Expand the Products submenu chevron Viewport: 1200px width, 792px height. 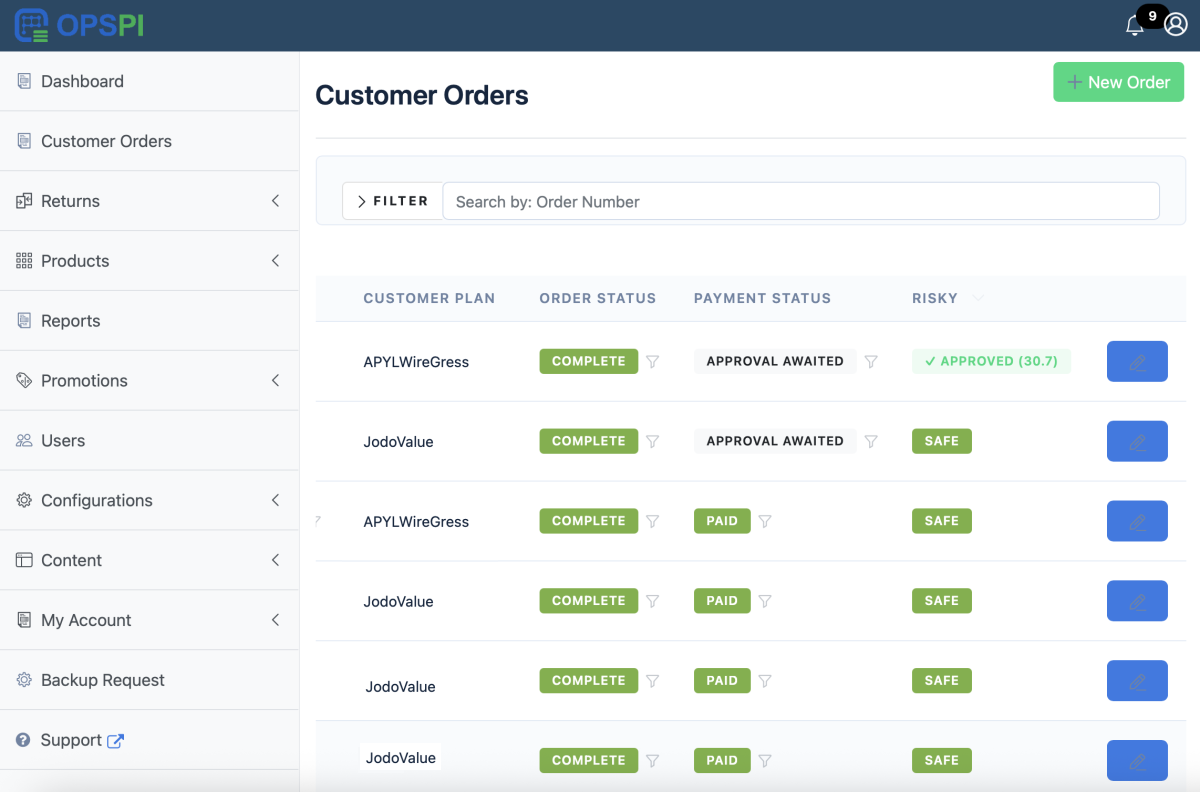click(275, 261)
